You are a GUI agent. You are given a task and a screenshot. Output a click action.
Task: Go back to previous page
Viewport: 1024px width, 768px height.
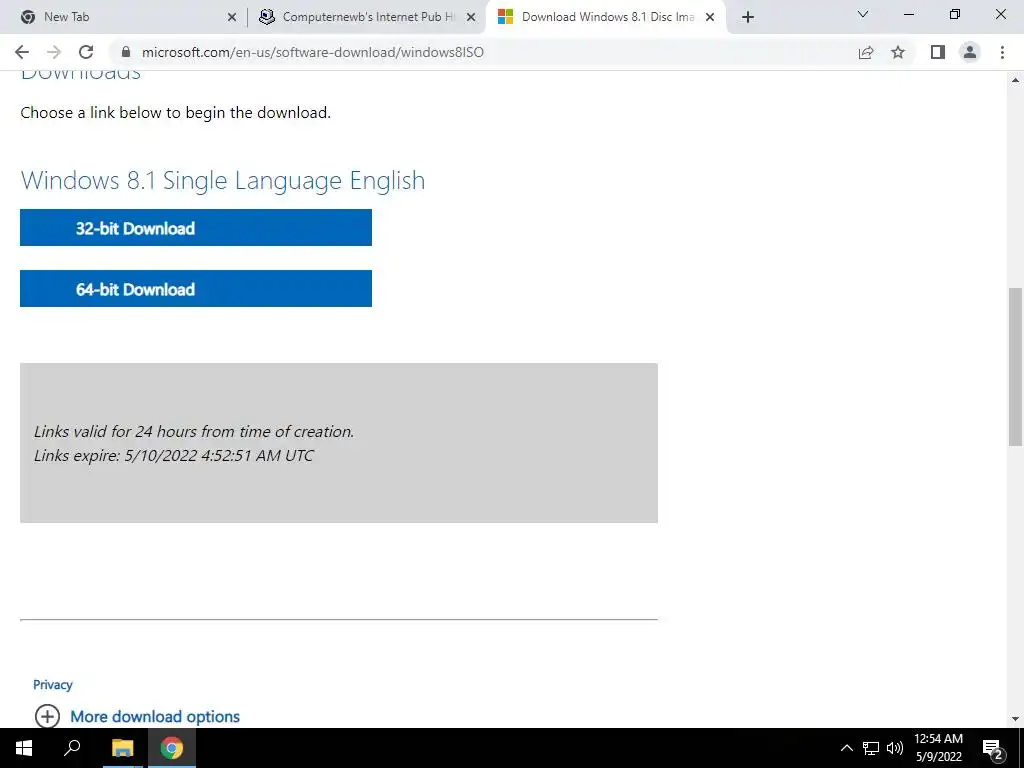click(22, 52)
